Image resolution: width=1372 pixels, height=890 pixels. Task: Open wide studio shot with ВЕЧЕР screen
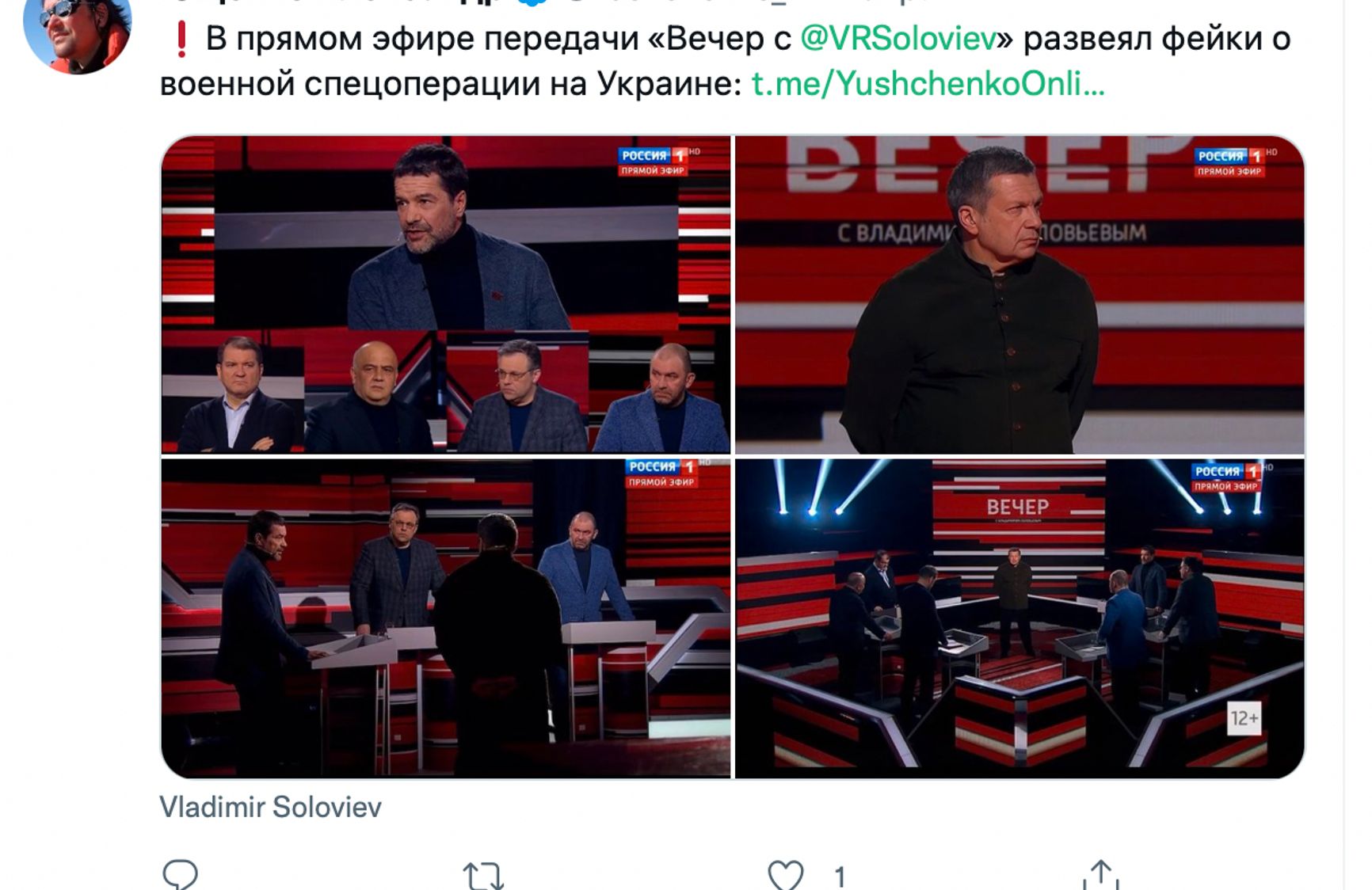[x=1019, y=618]
